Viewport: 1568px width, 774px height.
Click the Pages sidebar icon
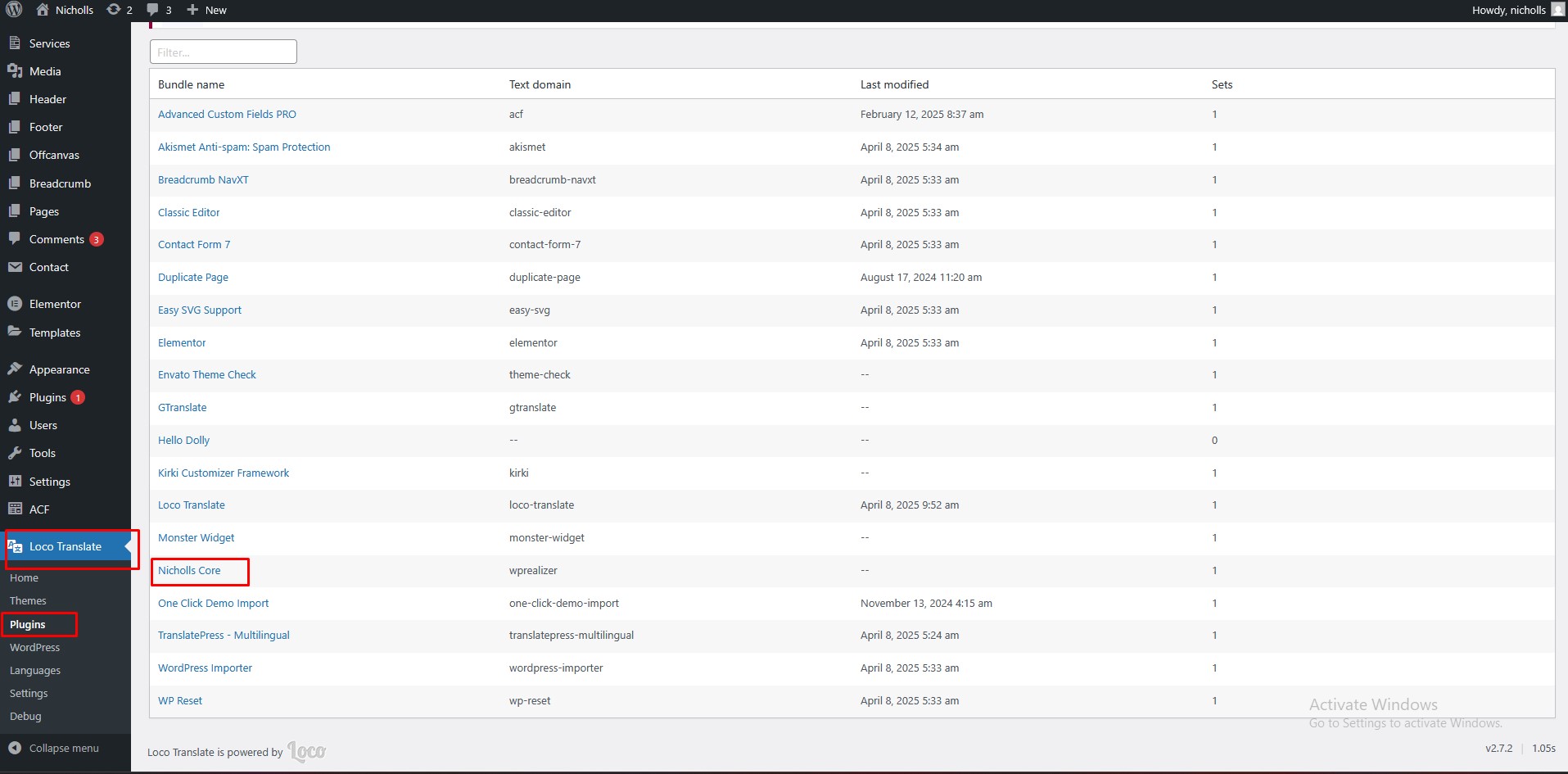[x=15, y=211]
